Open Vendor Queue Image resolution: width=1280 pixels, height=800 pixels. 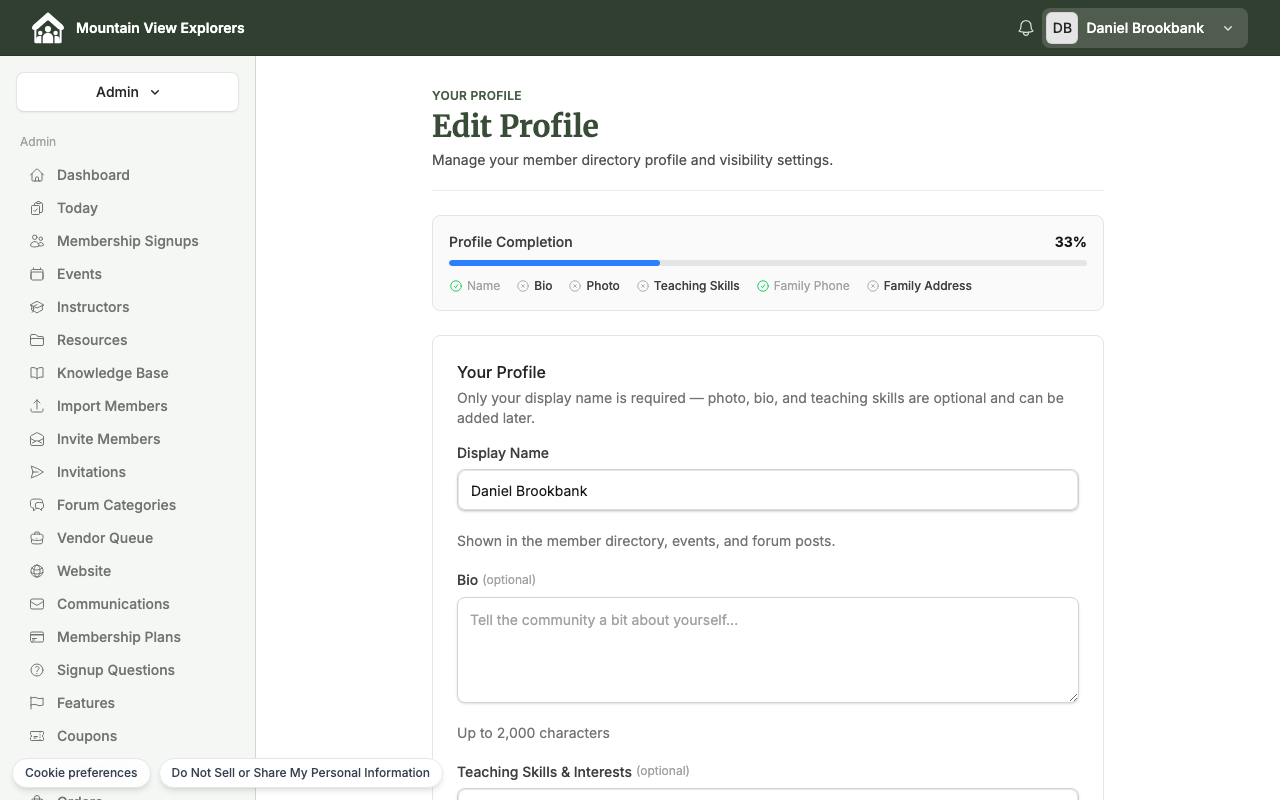[x=105, y=538]
